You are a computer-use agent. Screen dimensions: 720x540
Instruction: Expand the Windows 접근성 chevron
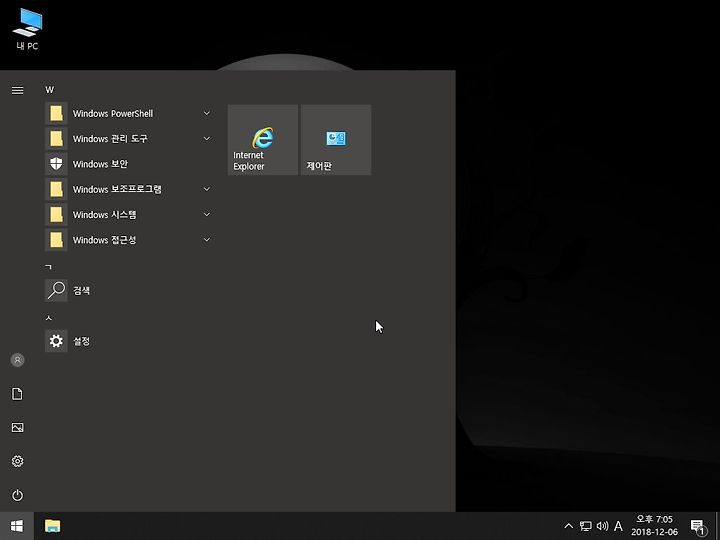pos(207,240)
